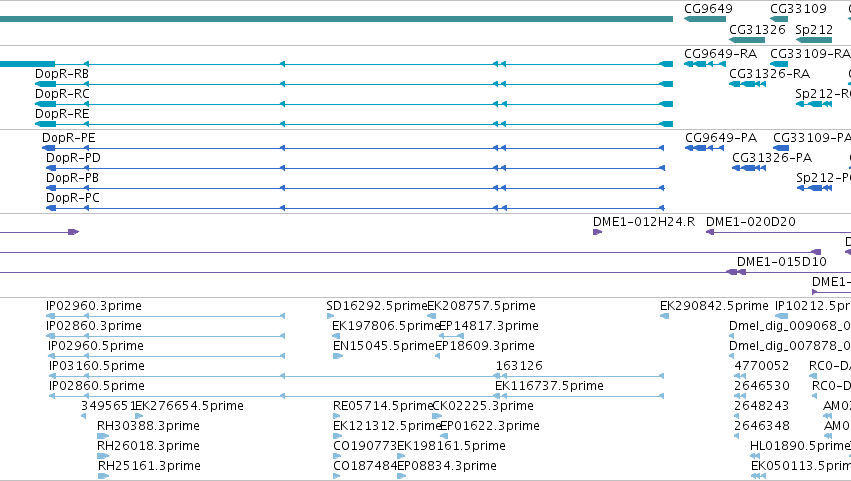Select the 163126 feature label
851x481 pixels.
coord(519,366)
